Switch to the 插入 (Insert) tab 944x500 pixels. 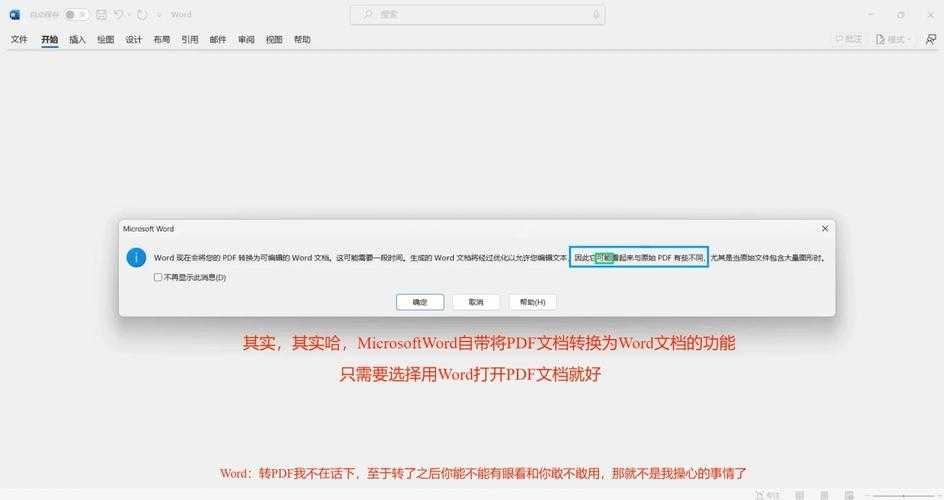click(77, 39)
